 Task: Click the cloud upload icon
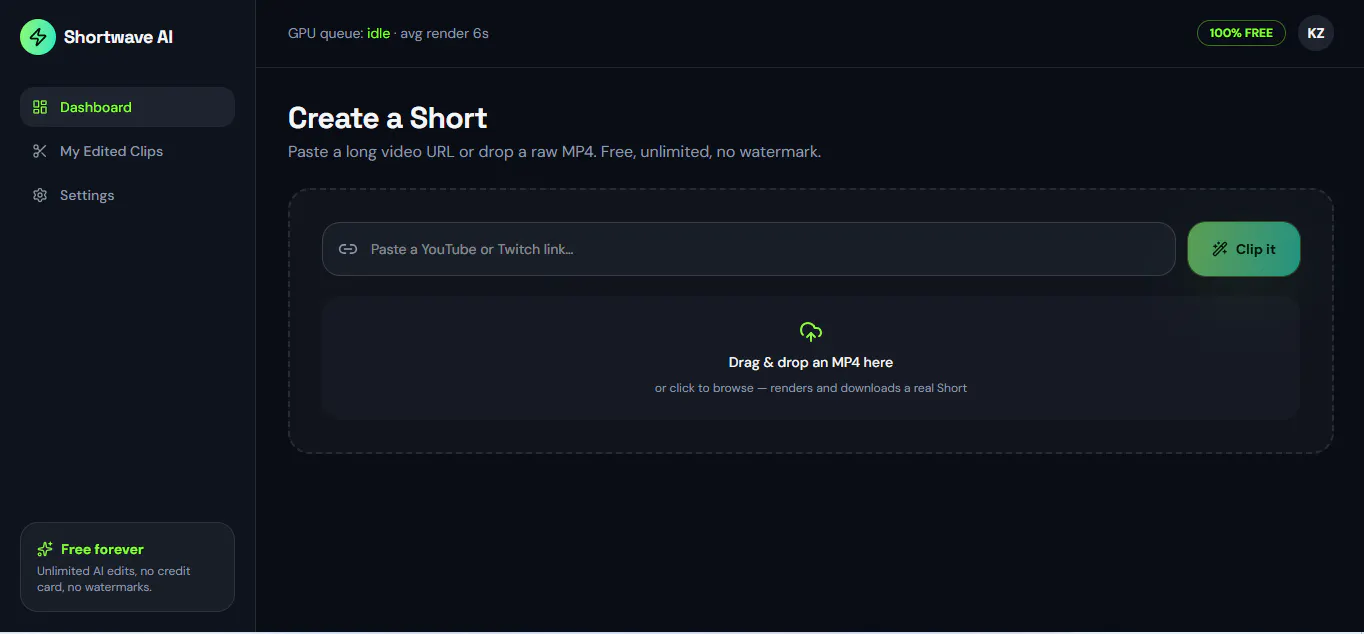coord(811,332)
